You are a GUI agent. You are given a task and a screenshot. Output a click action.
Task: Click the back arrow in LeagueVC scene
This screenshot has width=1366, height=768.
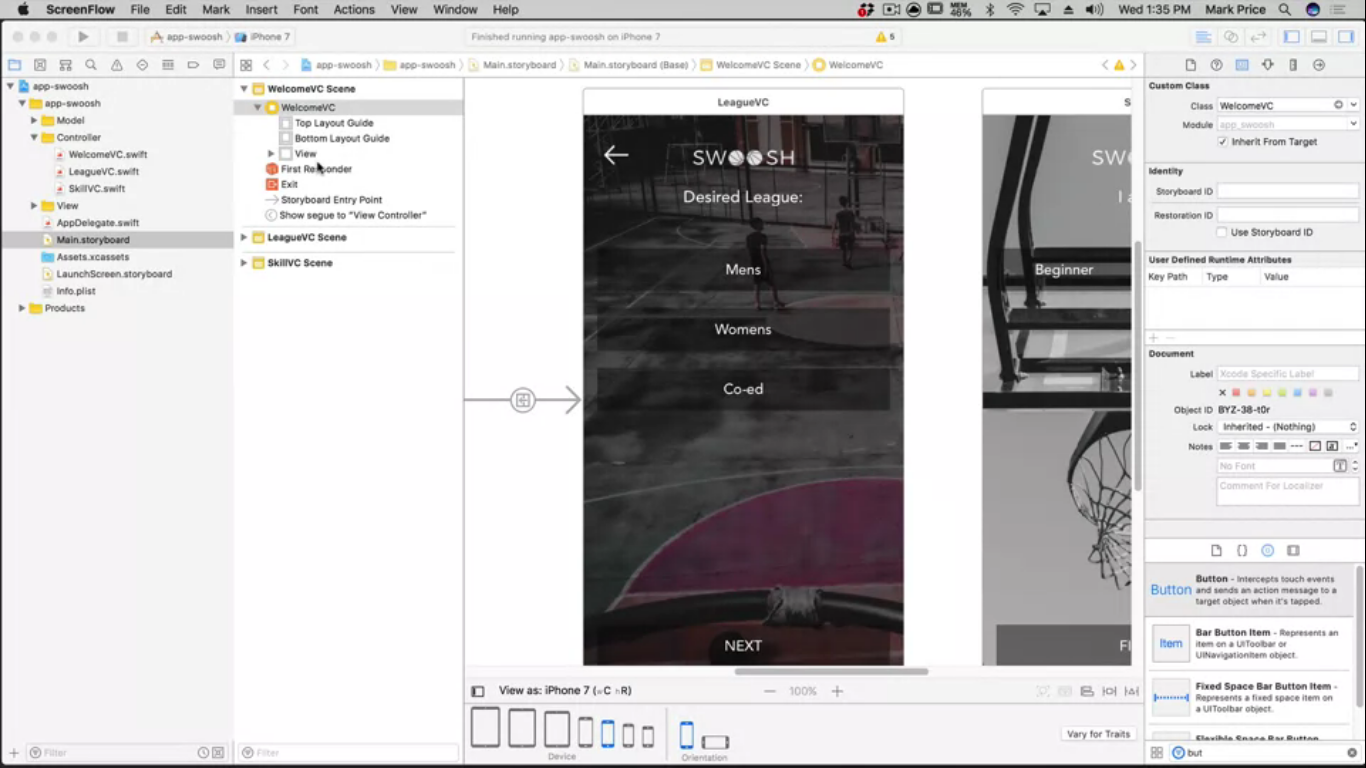[x=616, y=154]
